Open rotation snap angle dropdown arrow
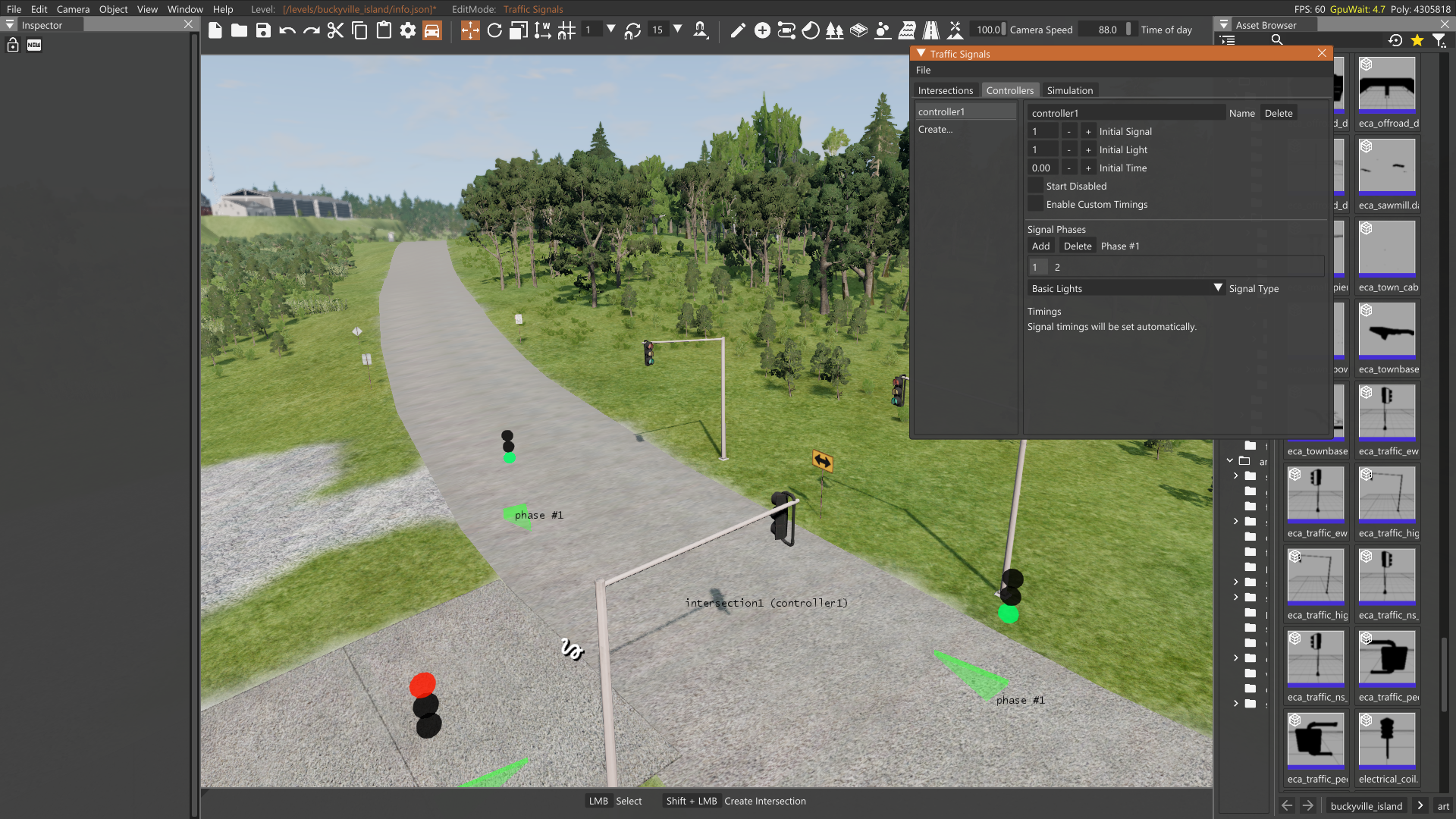The height and width of the screenshot is (819, 1456). pos(678,30)
